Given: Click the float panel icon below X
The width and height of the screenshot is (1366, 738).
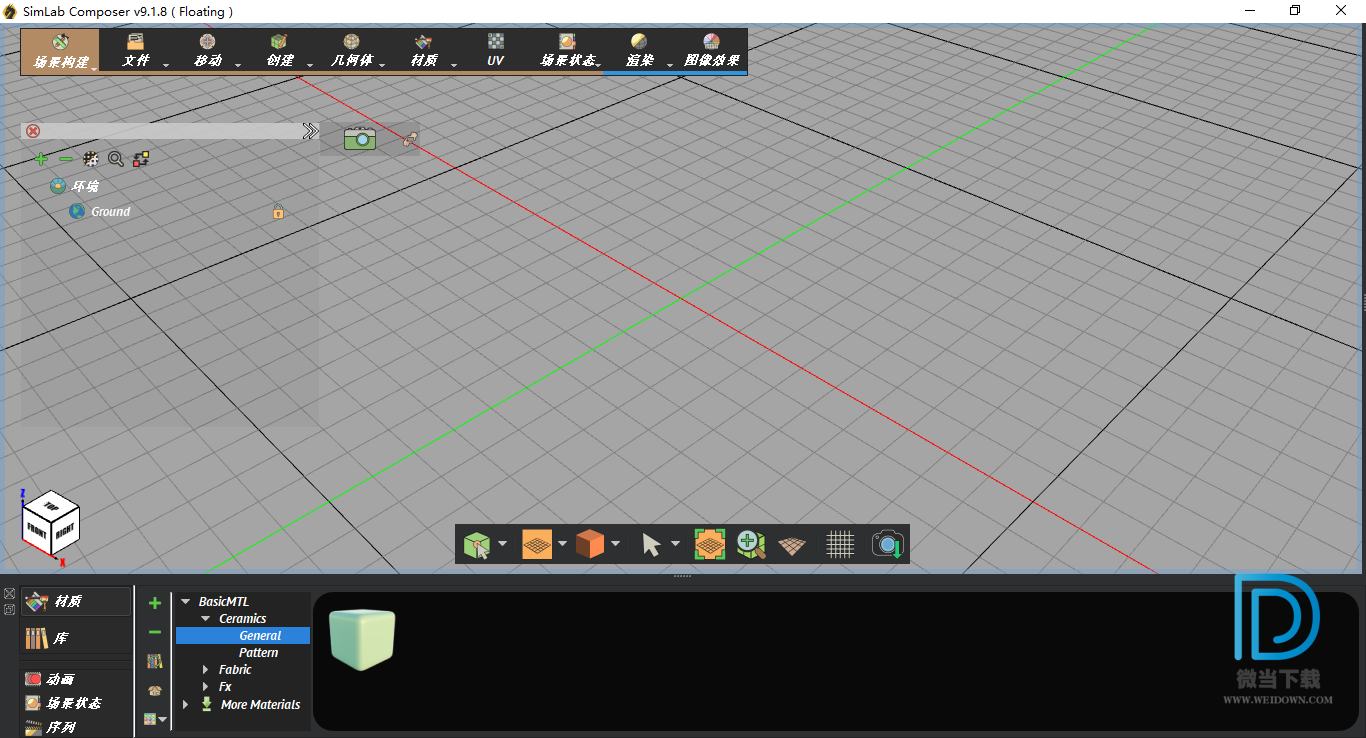Looking at the screenshot, I should 9,609.
